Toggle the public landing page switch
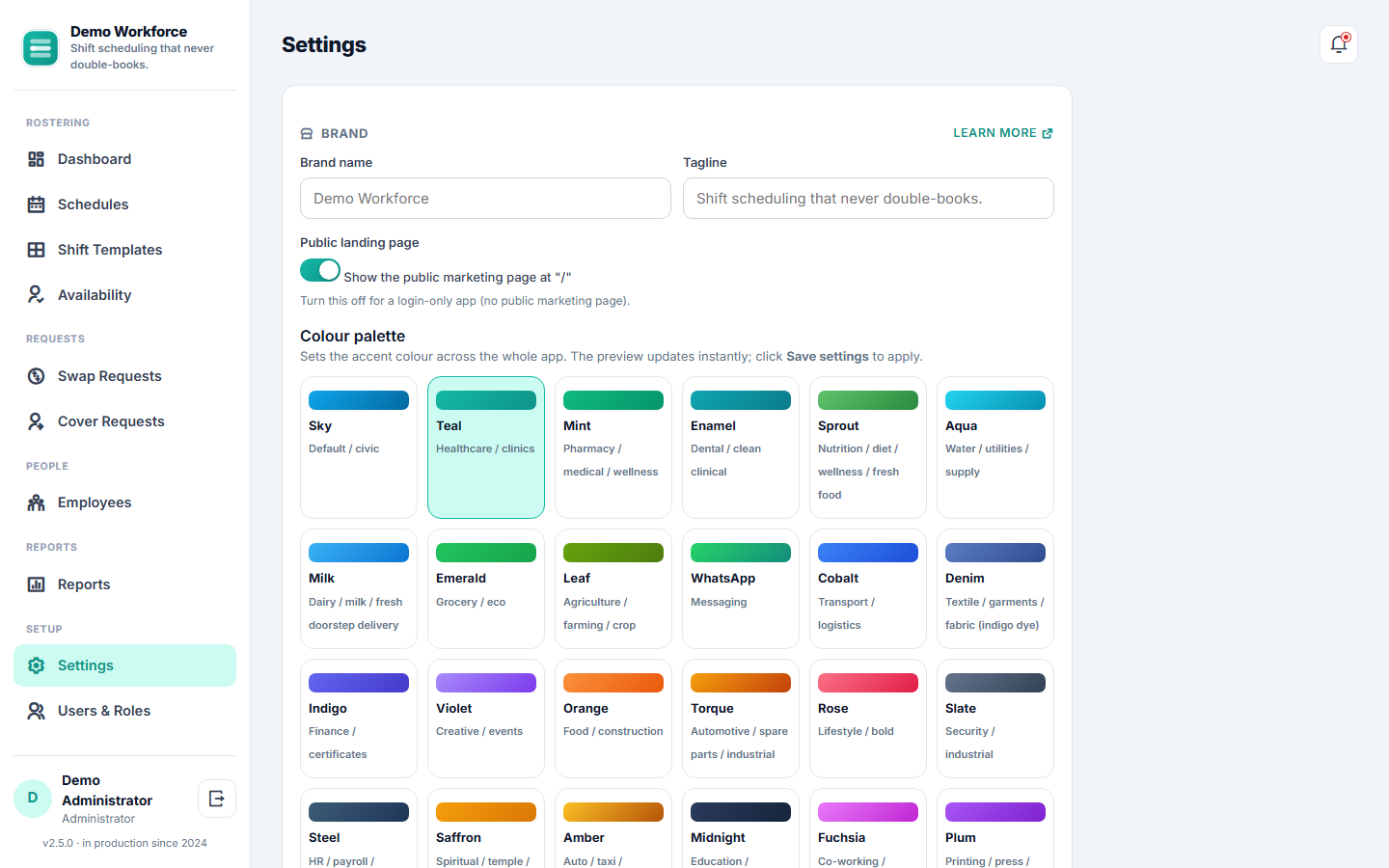The width and height of the screenshot is (1389, 868). 320,270
